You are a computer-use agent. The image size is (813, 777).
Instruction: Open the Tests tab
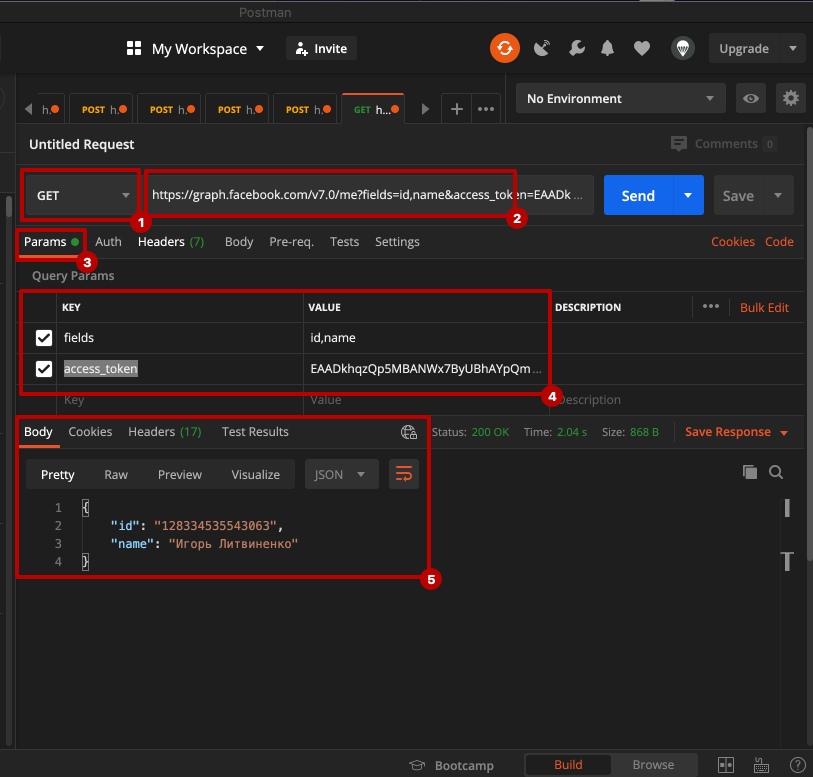(x=344, y=242)
